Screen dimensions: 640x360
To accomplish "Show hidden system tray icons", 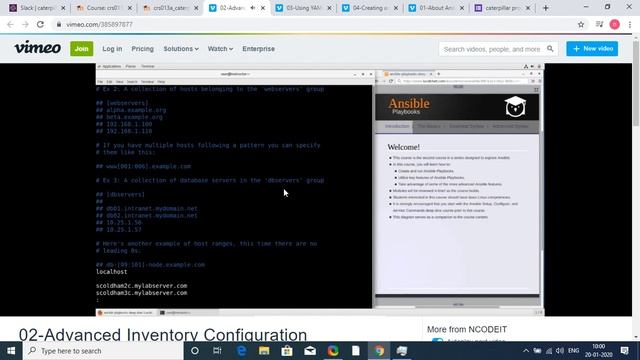I will pyautogui.click(x=526, y=351).
